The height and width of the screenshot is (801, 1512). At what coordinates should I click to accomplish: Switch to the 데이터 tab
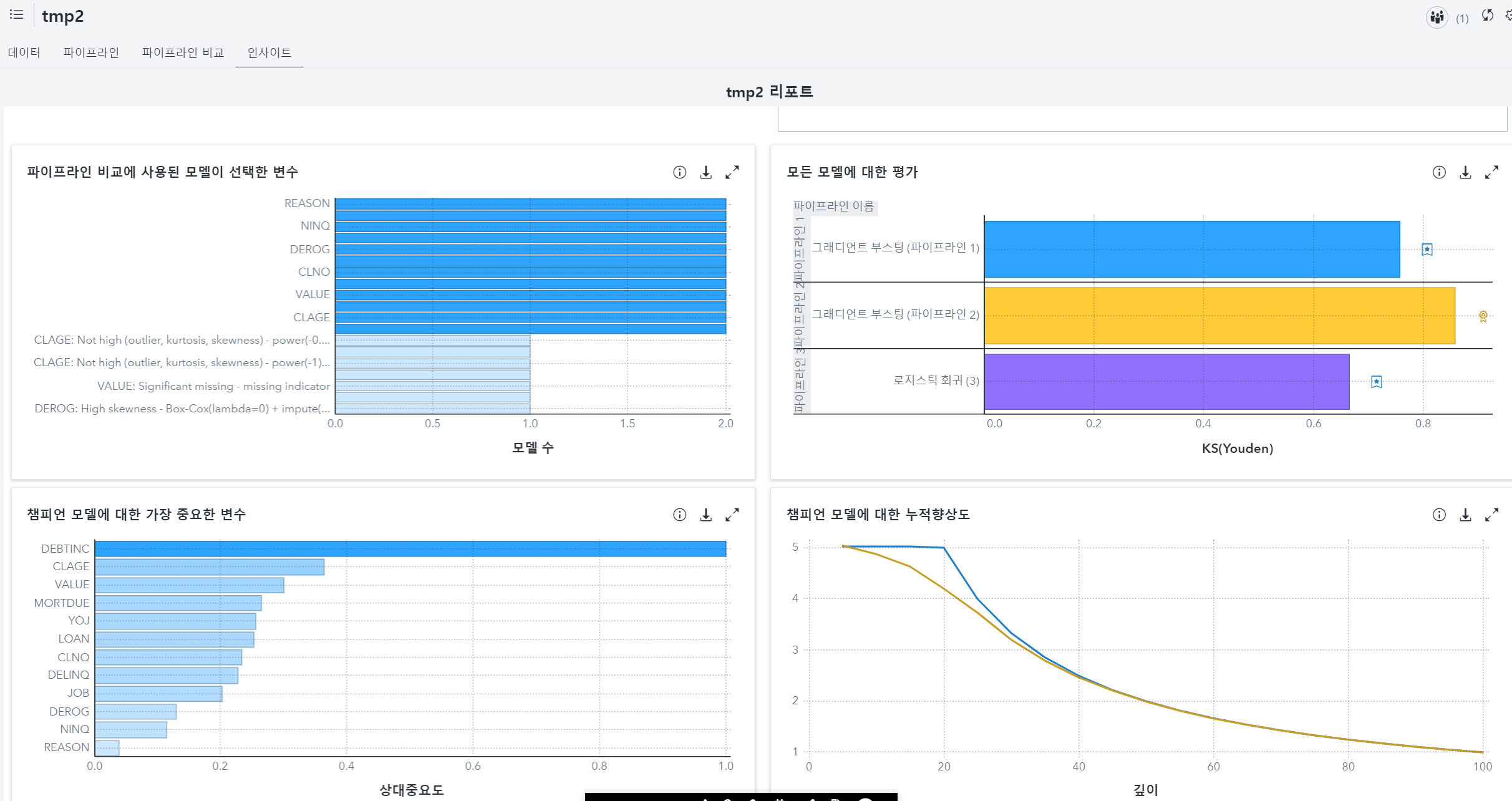point(24,52)
